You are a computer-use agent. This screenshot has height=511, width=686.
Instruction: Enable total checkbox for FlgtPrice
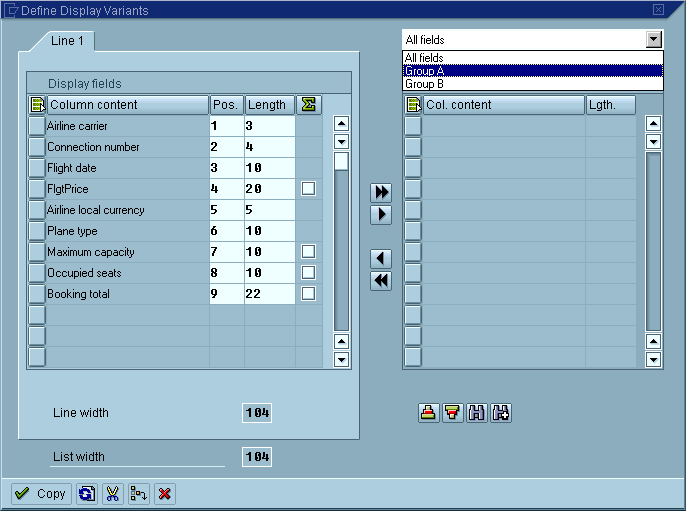(x=309, y=189)
